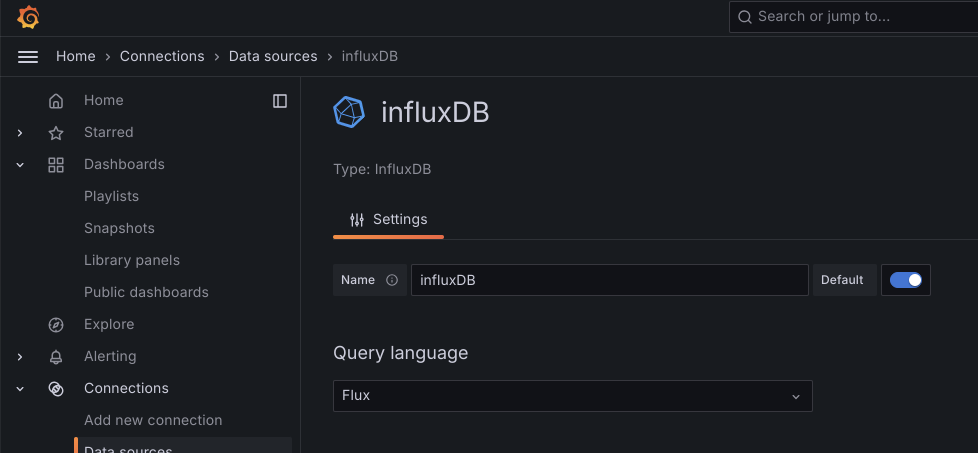This screenshot has width=978, height=453.
Task: Click the Alerting bell icon
Action: click(56, 357)
